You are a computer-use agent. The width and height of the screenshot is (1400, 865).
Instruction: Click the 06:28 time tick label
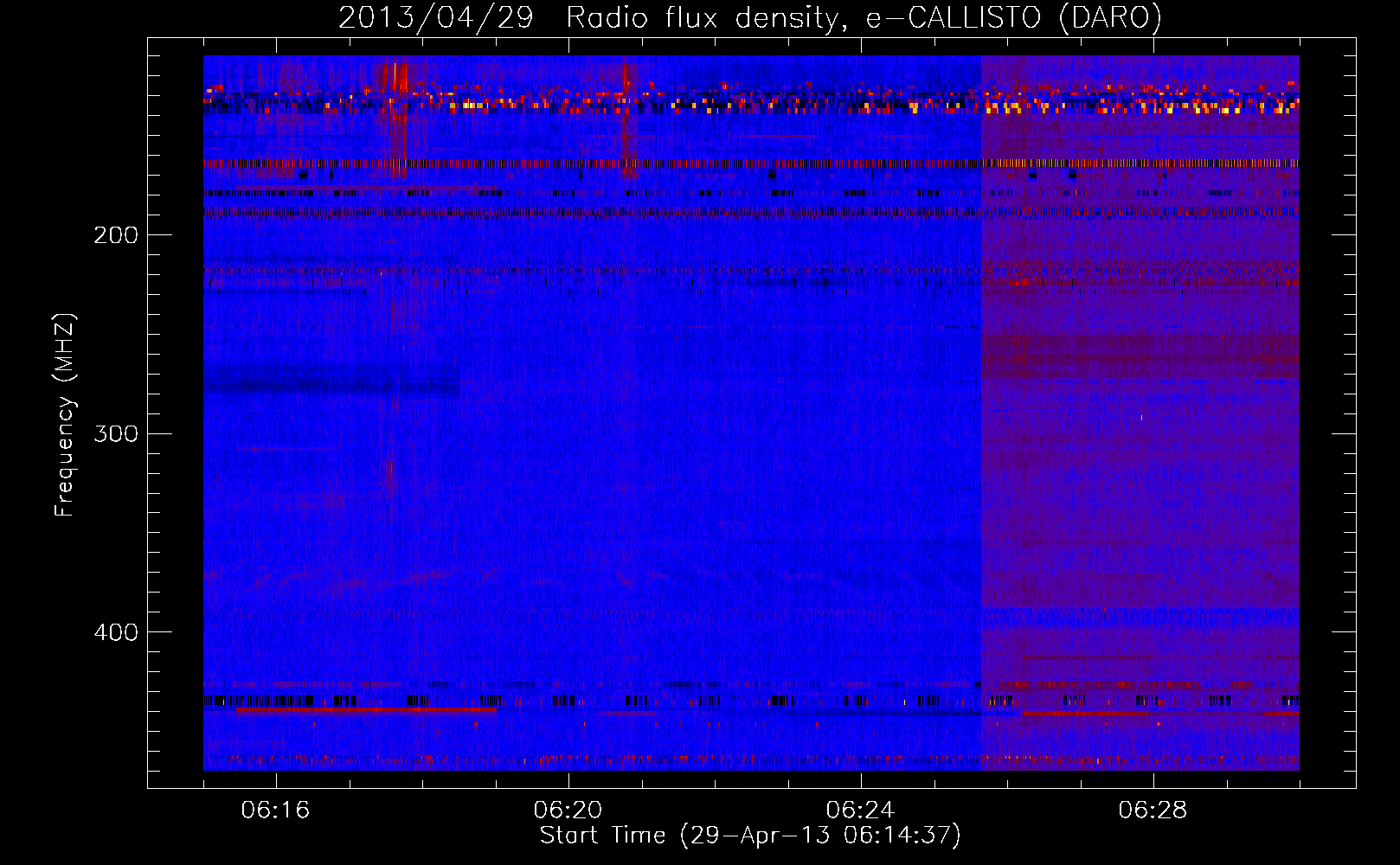tap(1153, 811)
